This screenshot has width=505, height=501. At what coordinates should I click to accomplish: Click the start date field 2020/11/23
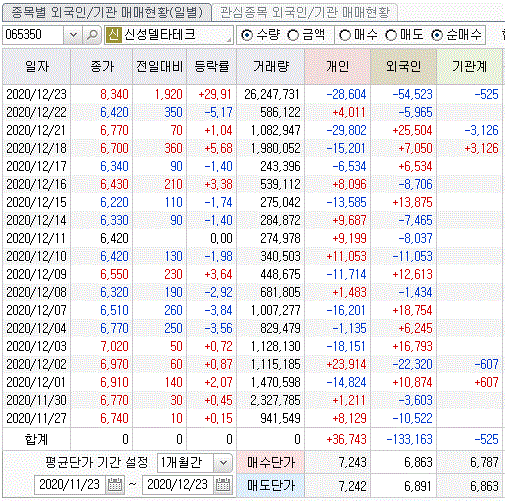click(70, 484)
